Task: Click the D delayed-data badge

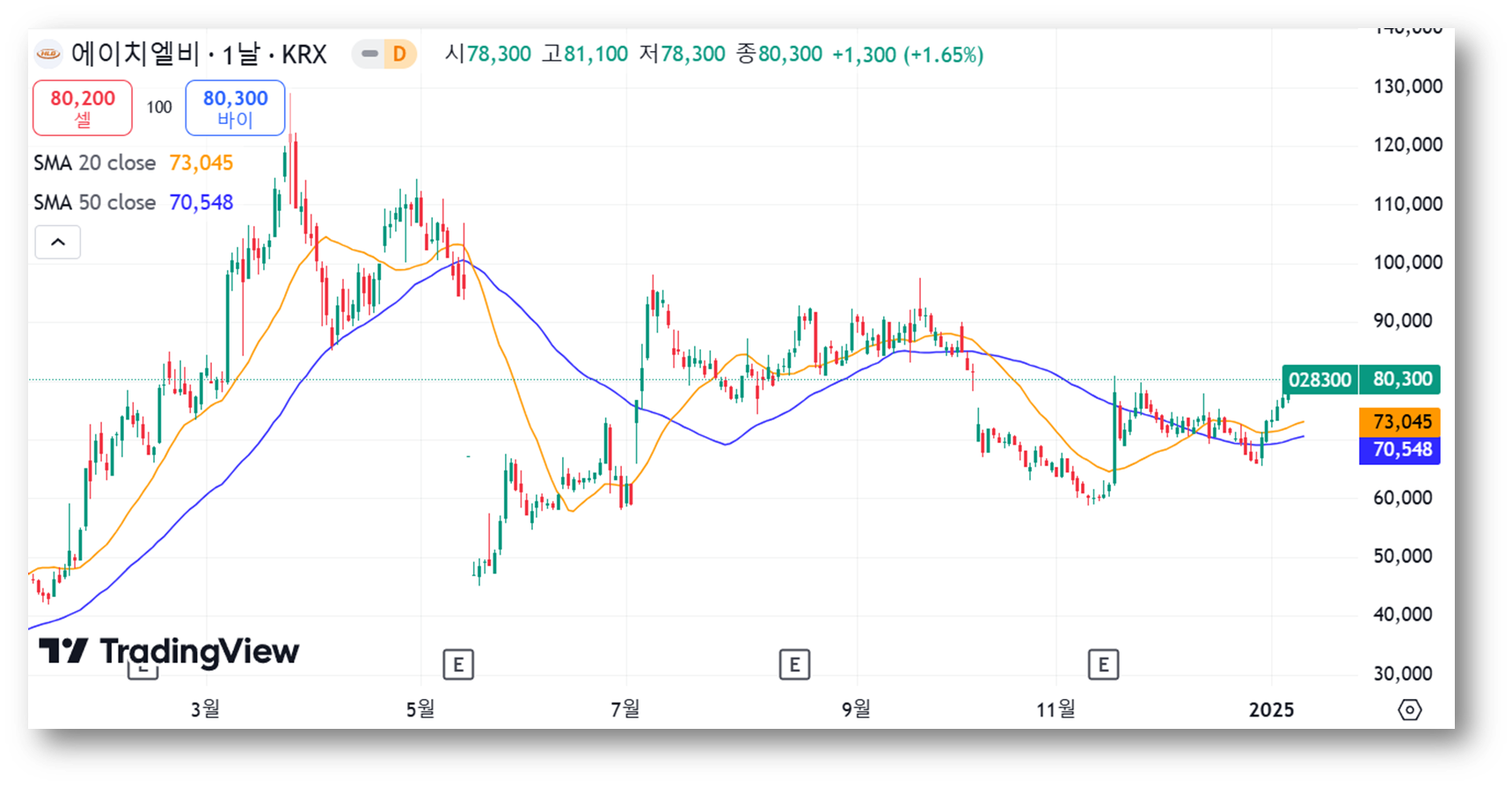Action: pyautogui.click(x=399, y=54)
